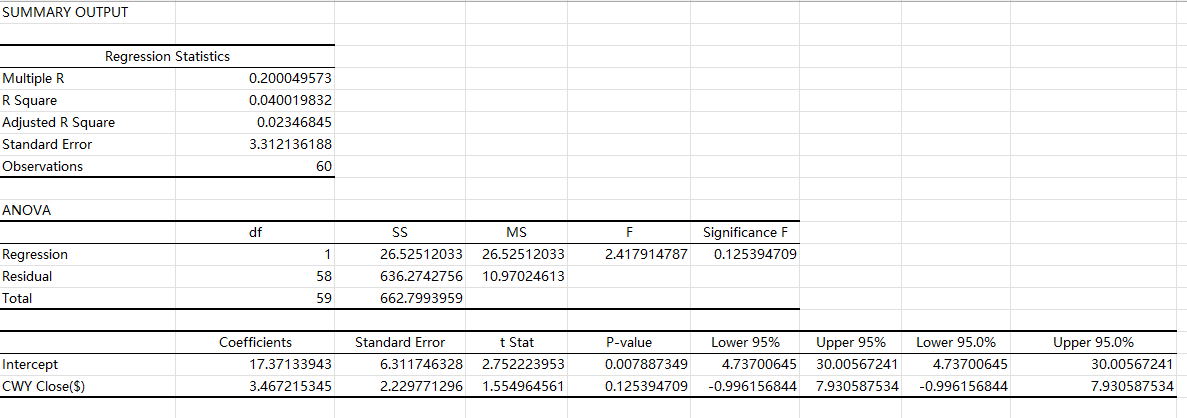Click the Regression Statistics header cell
Screen dimensions: 1187x418
(167, 57)
